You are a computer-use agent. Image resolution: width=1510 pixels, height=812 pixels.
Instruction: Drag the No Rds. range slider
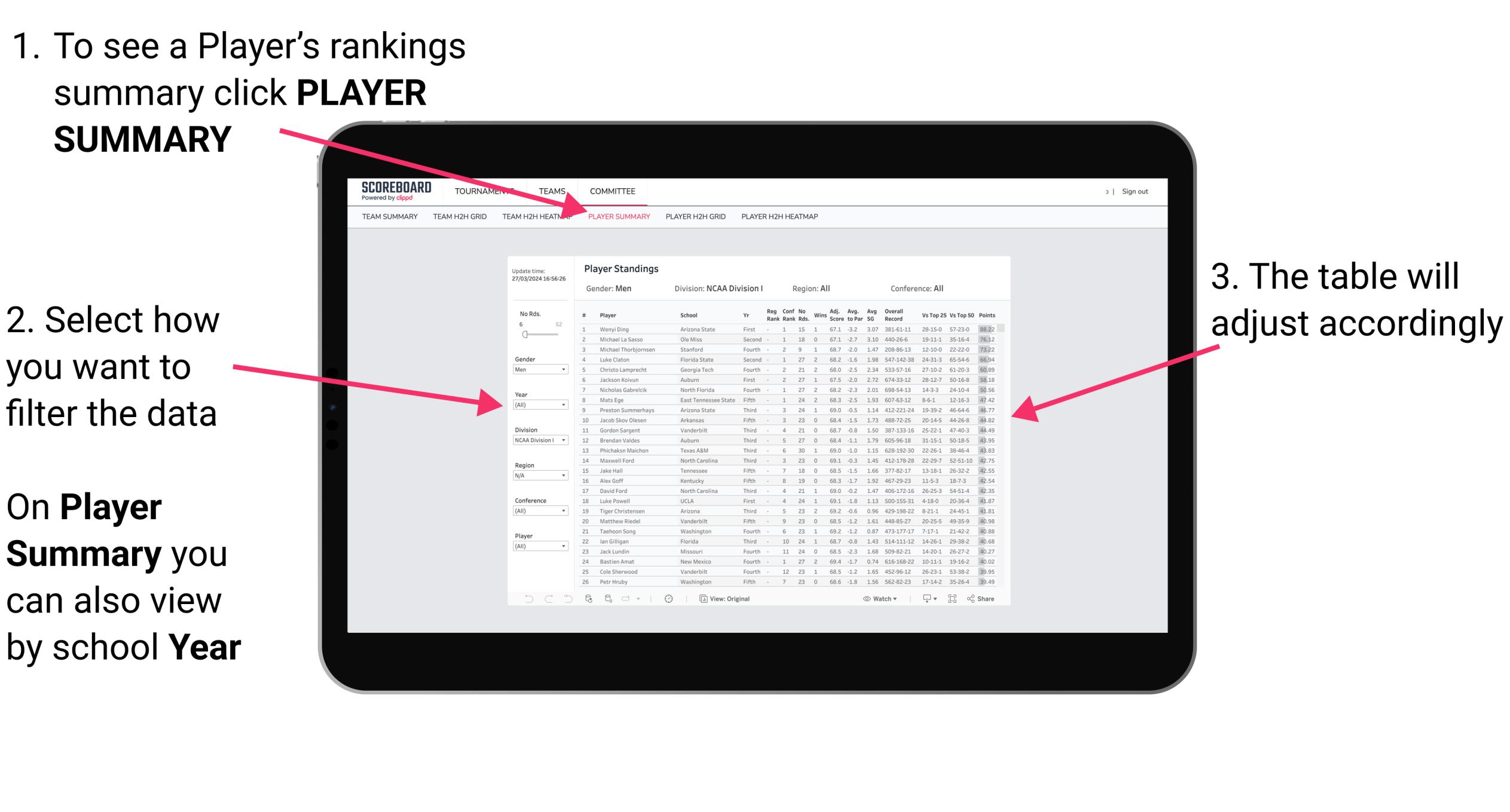click(525, 334)
